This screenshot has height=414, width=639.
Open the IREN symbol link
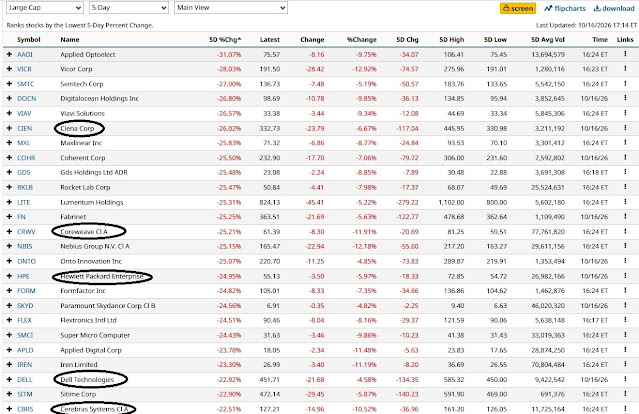[24, 364]
